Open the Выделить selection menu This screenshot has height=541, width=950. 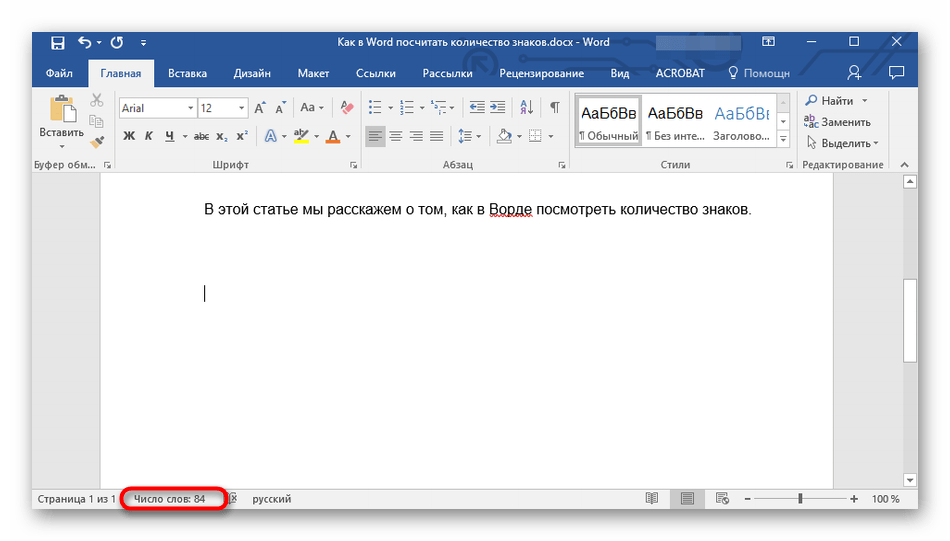pos(842,144)
